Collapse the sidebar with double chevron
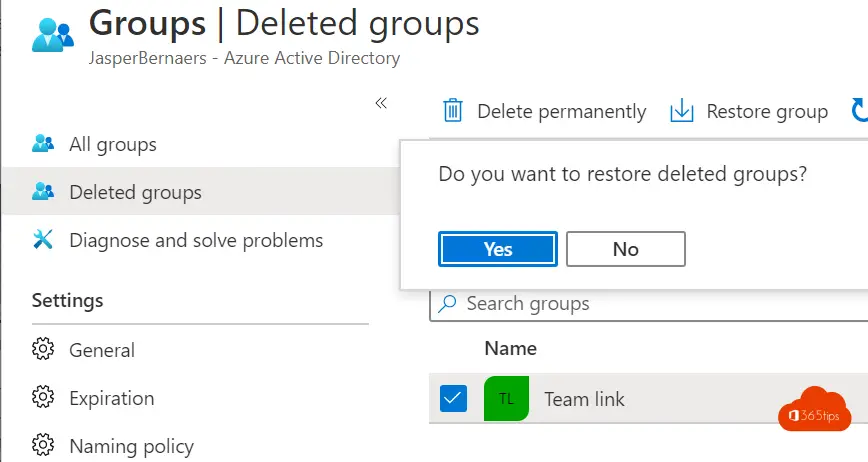Viewport: 868px width, 462px height. click(x=381, y=103)
